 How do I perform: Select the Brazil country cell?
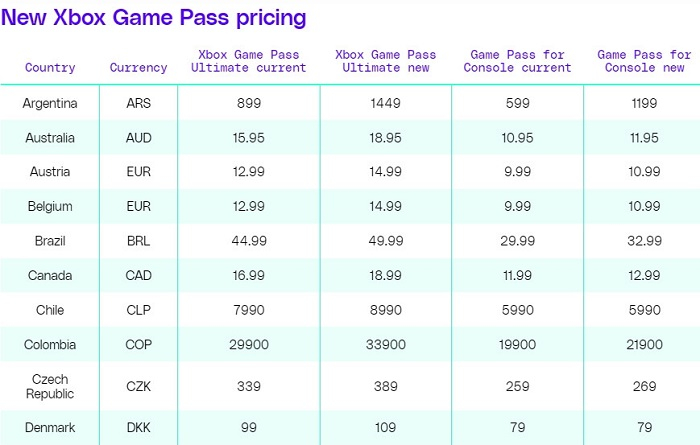50,241
